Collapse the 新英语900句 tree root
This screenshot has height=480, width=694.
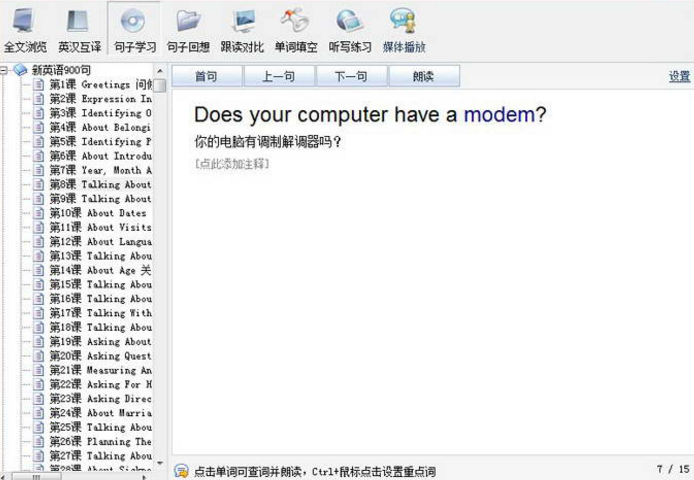pyautogui.click(x=6, y=71)
